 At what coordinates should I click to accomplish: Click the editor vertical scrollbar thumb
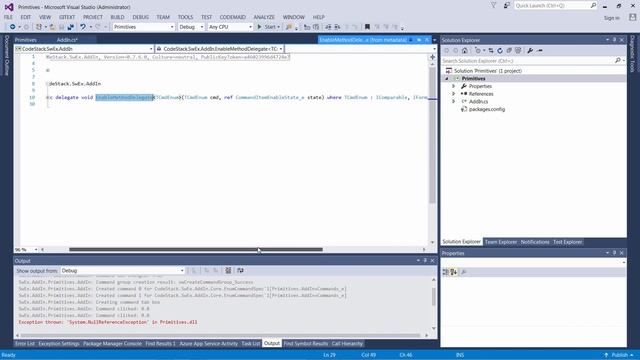tap(432, 135)
